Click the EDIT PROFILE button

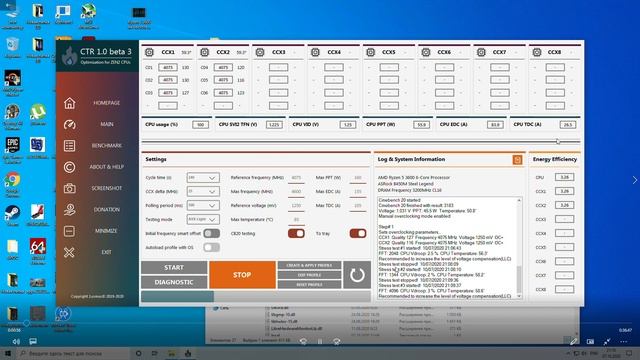(x=309, y=275)
